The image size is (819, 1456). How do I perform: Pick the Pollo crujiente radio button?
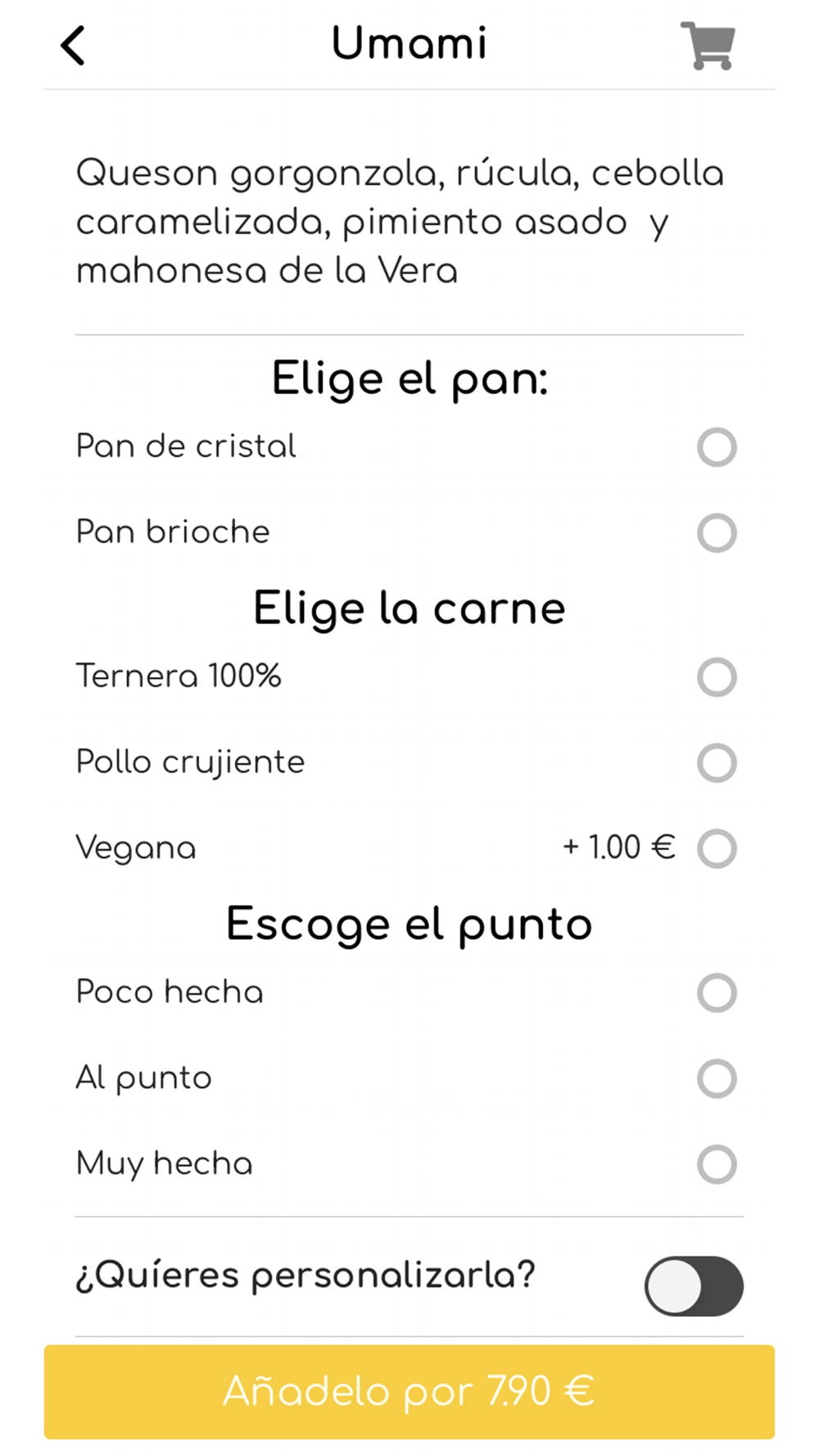tap(717, 763)
